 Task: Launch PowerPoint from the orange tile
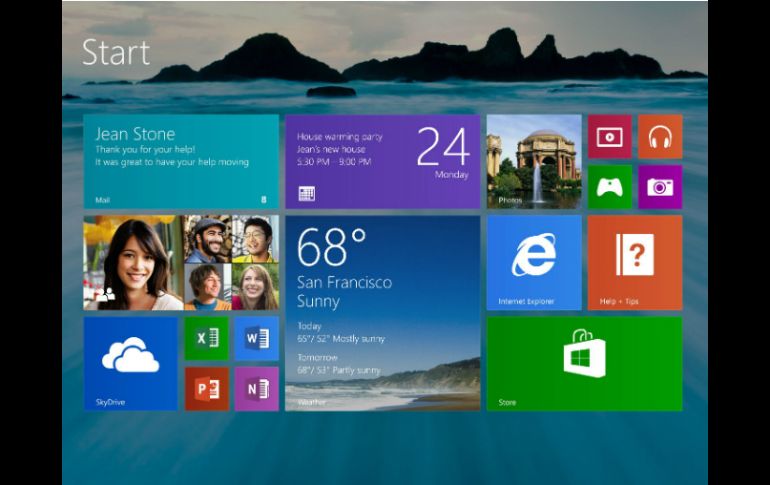[x=207, y=388]
